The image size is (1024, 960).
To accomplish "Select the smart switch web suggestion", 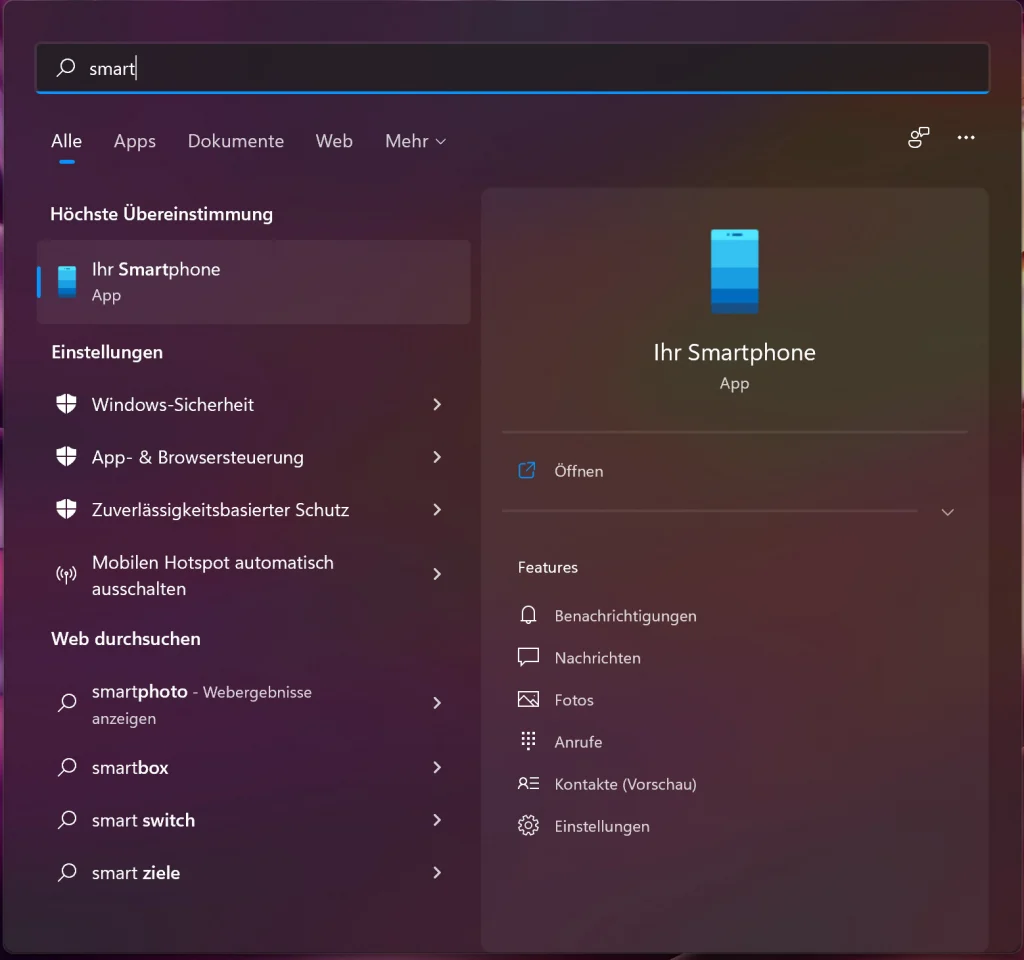I will pyautogui.click(x=144, y=820).
